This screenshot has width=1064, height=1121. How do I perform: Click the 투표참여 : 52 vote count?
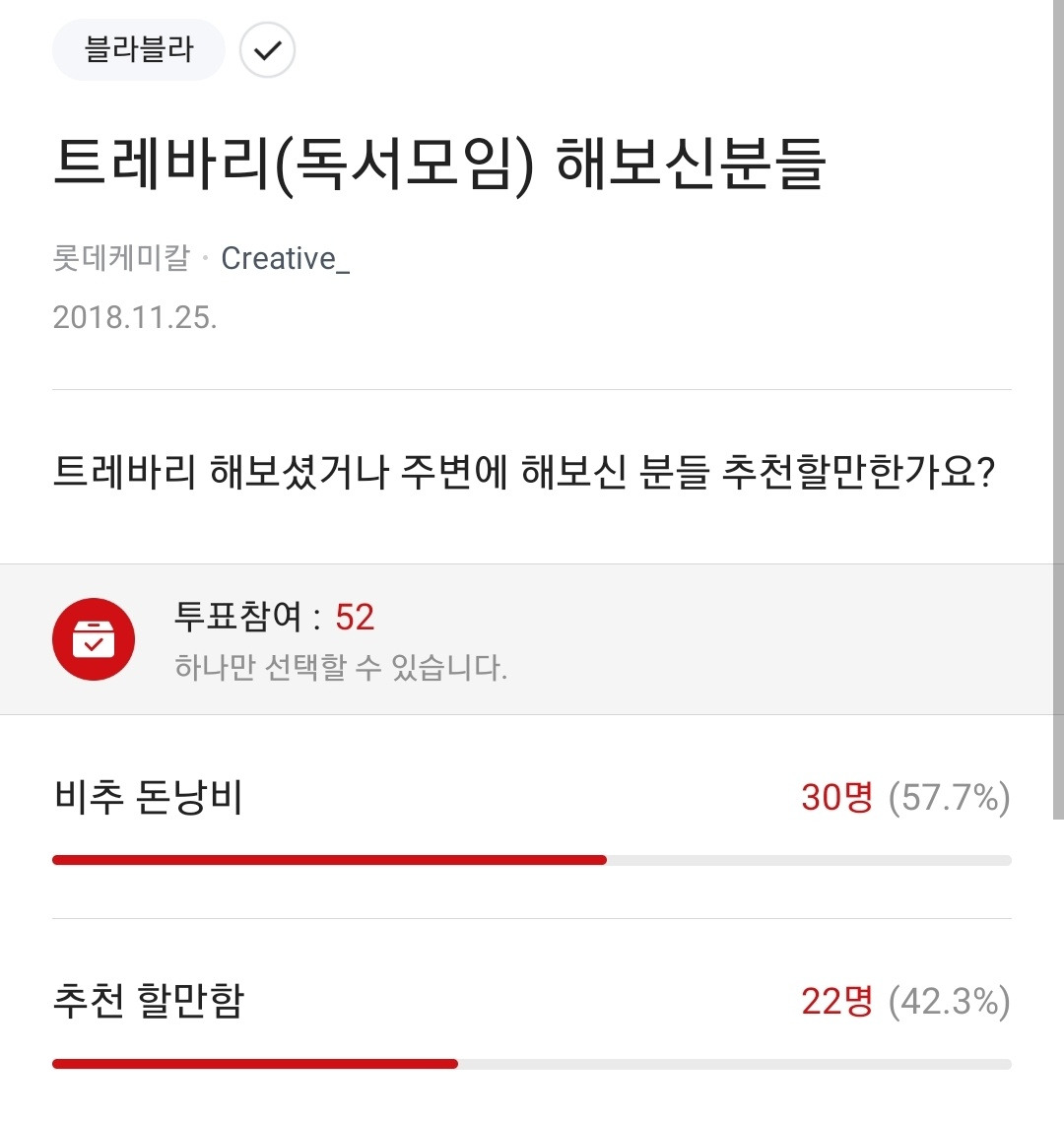(x=274, y=617)
